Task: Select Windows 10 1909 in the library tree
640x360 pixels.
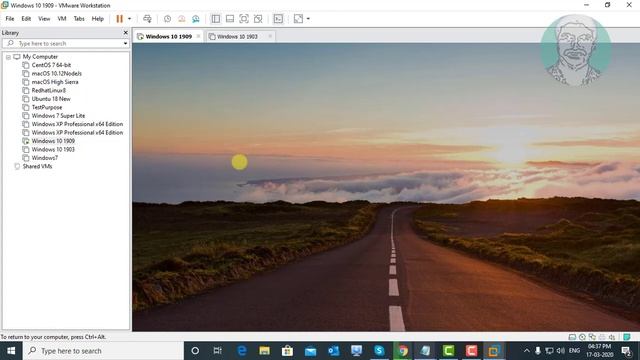Action: (x=53, y=141)
